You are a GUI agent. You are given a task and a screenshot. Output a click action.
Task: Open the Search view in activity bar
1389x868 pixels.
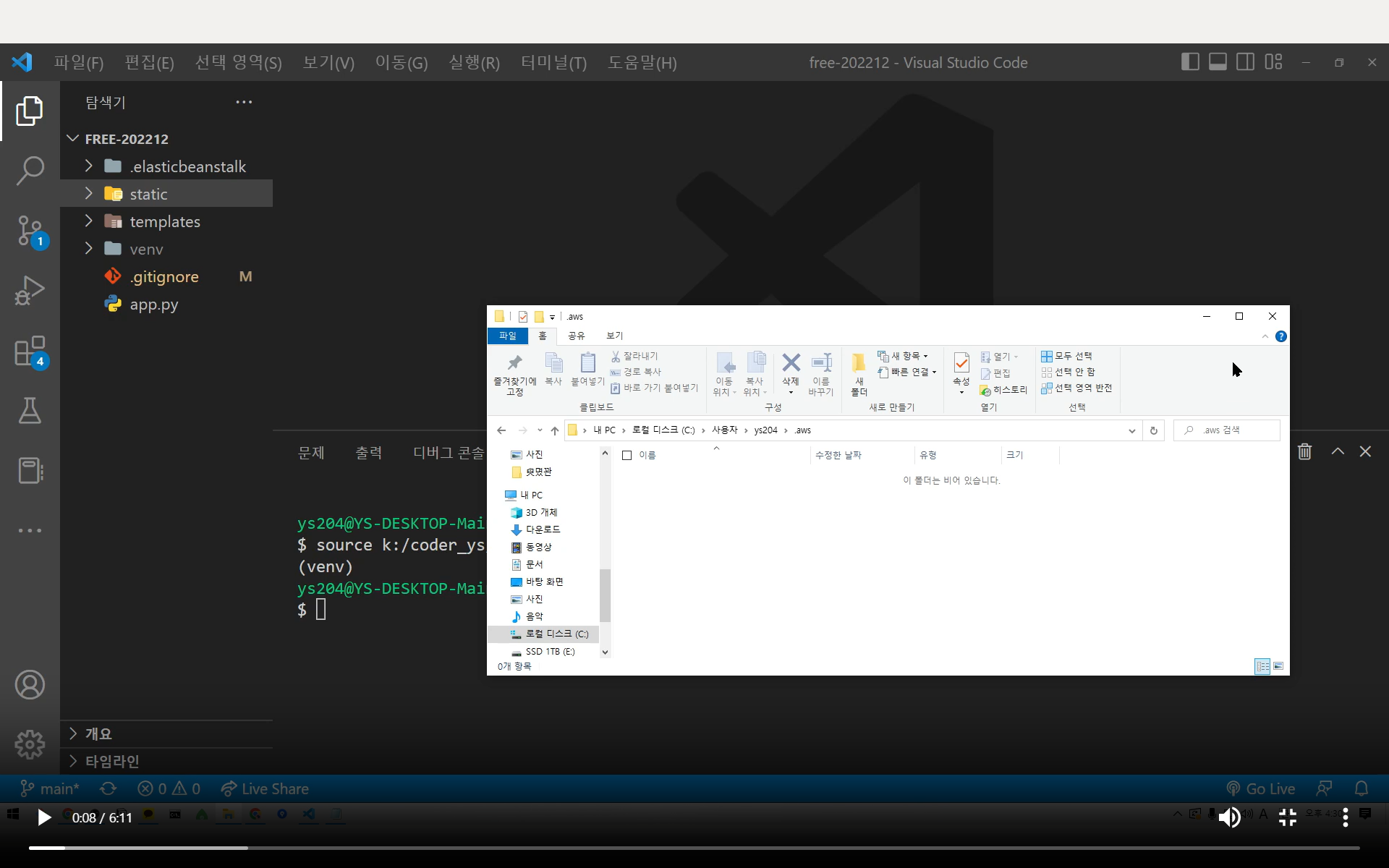point(30,171)
